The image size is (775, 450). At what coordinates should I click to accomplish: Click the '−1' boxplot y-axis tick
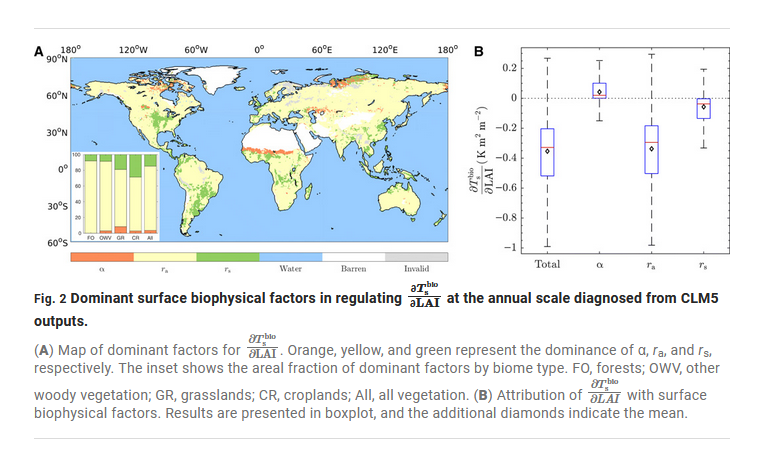[510, 247]
